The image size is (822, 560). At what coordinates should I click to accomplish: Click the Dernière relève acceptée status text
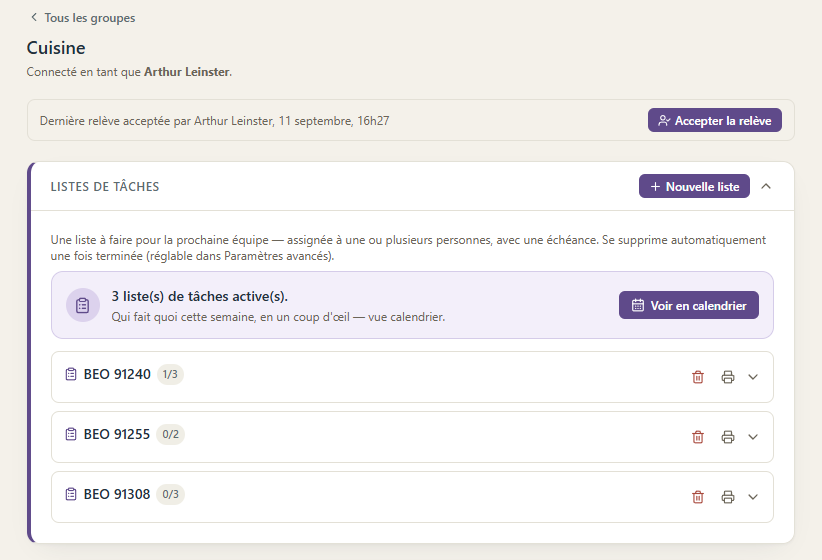click(214, 121)
